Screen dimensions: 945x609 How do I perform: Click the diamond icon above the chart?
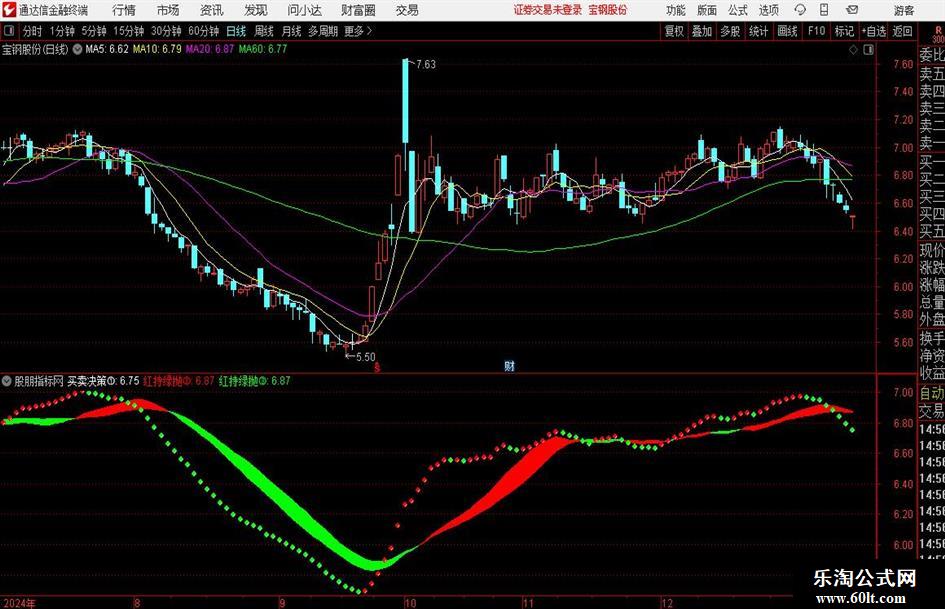(x=853, y=50)
